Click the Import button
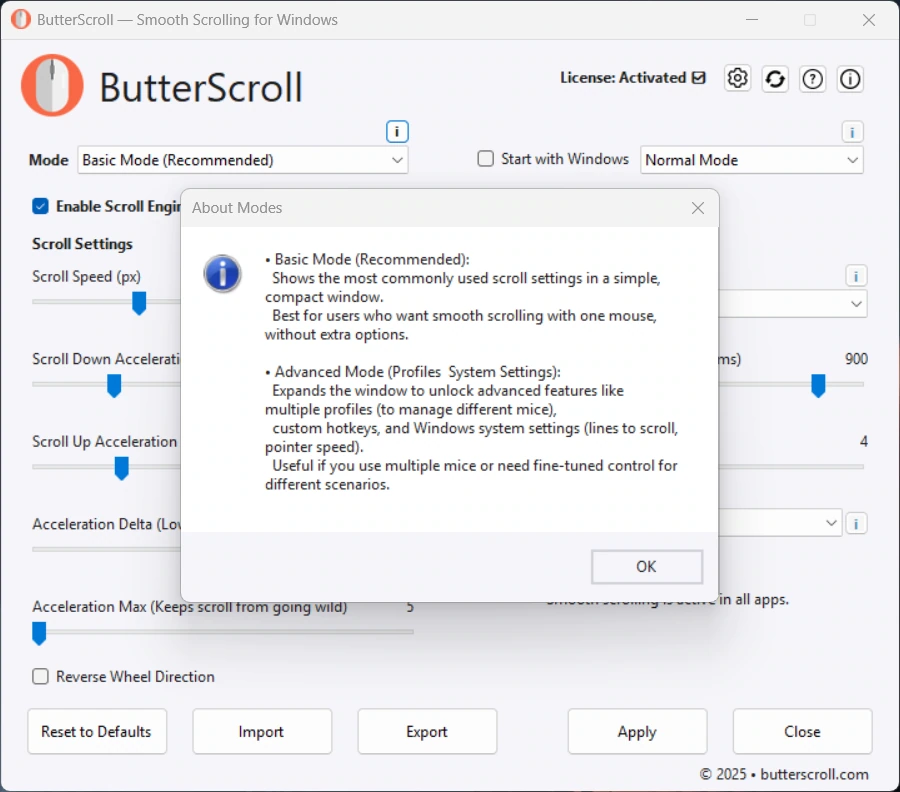This screenshot has height=792, width=900. pos(262,731)
